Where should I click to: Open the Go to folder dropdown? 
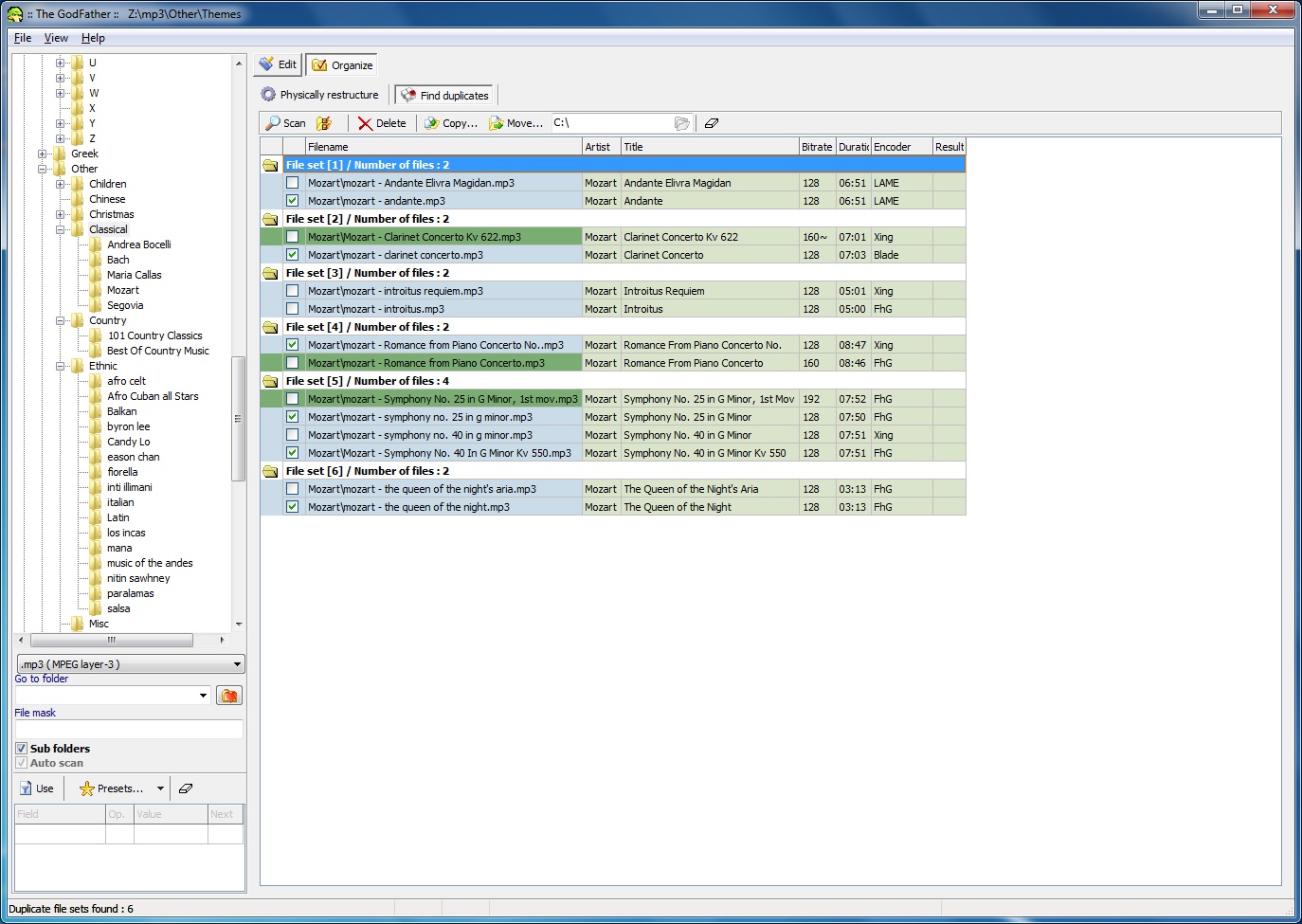tap(203, 696)
